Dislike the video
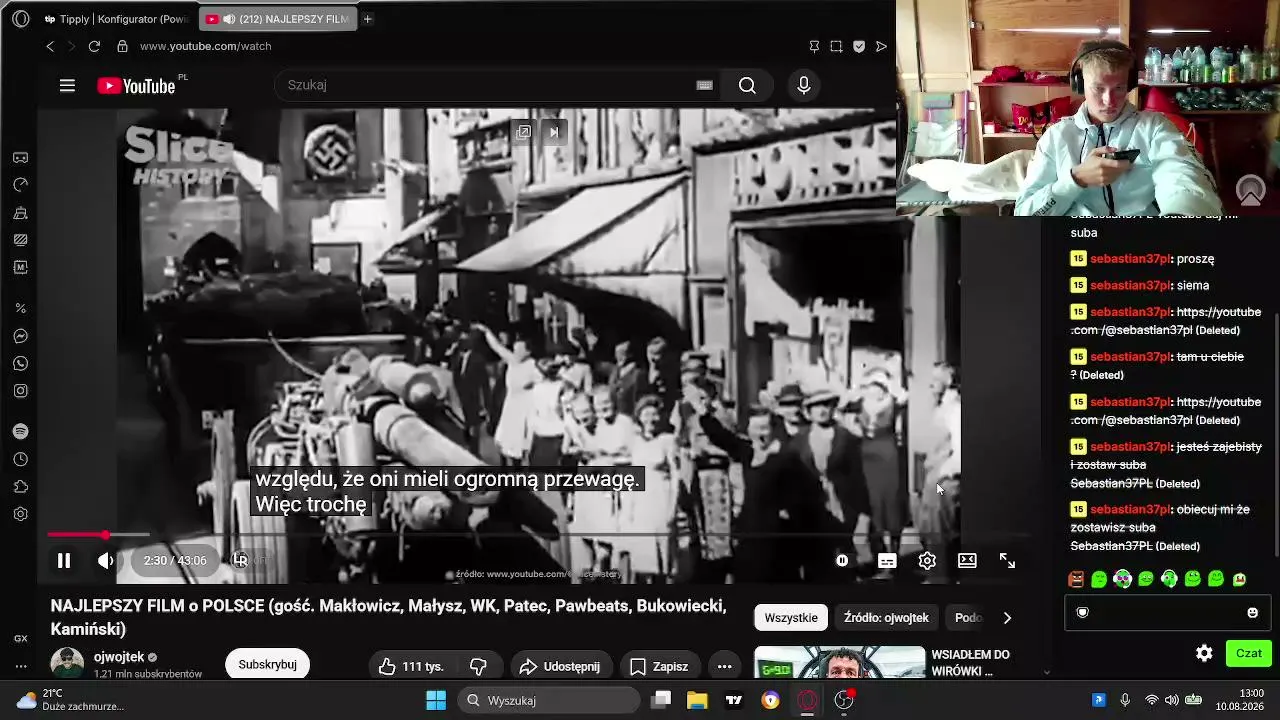Image resolution: width=1280 pixels, height=720 pixels. 479,666
